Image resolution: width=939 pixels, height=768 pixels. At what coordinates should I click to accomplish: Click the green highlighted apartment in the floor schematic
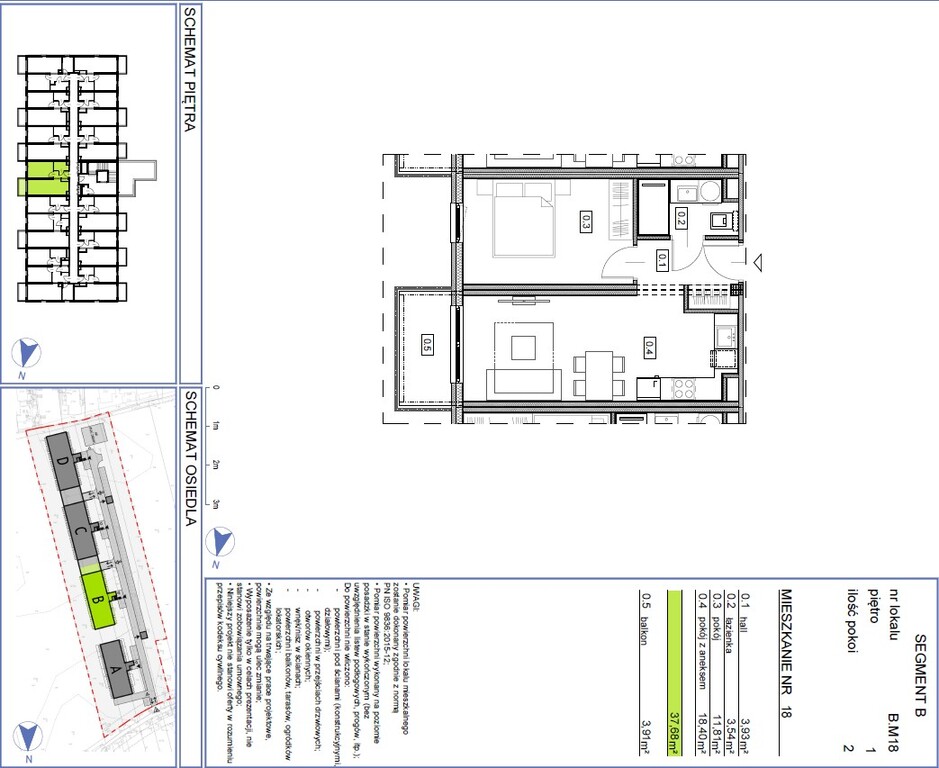tap(44, 179)
